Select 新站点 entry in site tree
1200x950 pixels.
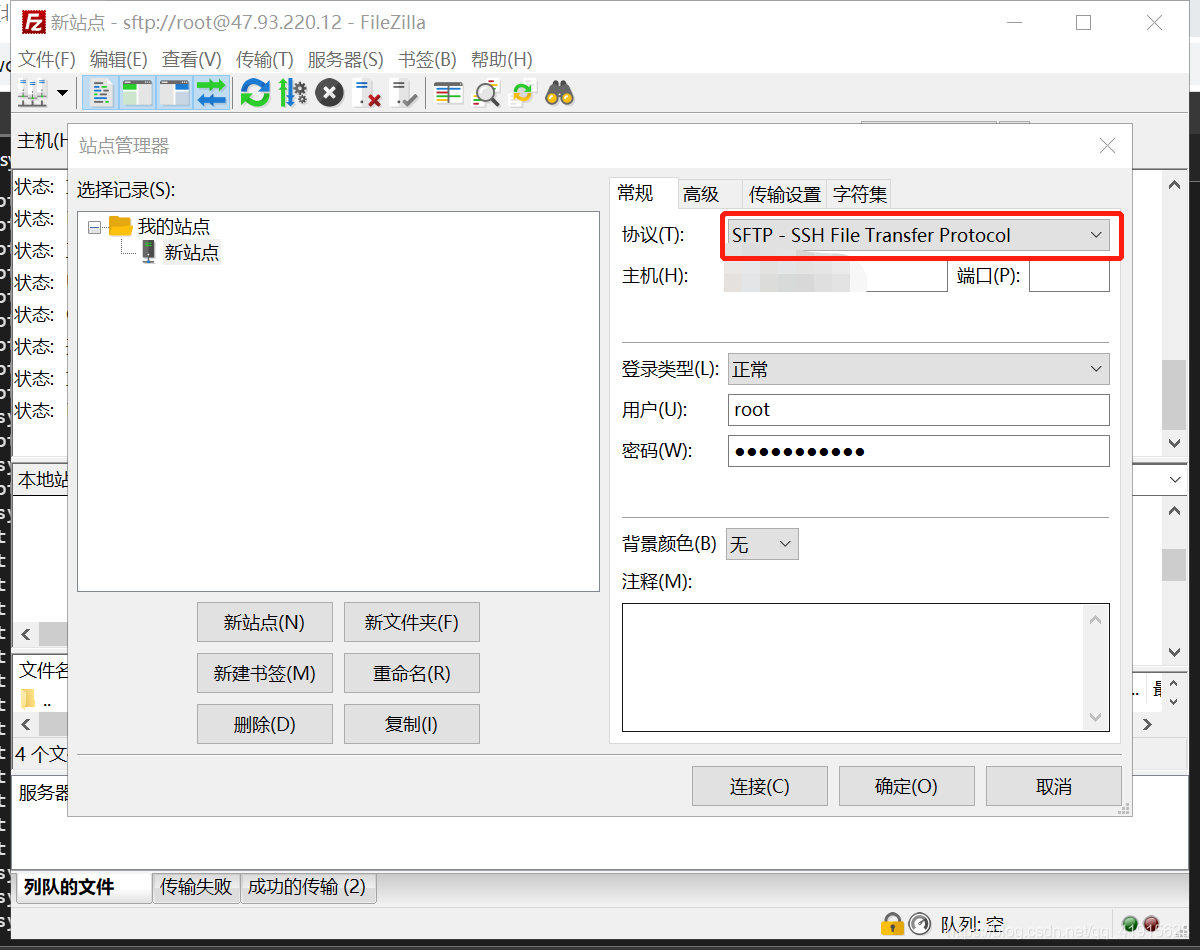tap(192, 253)
